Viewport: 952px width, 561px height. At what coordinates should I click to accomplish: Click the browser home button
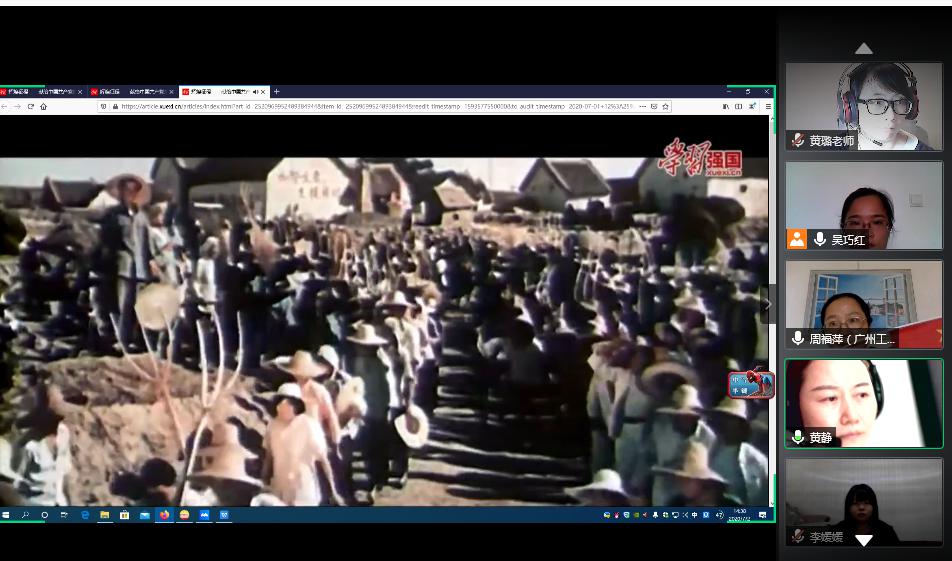(43, 106)
